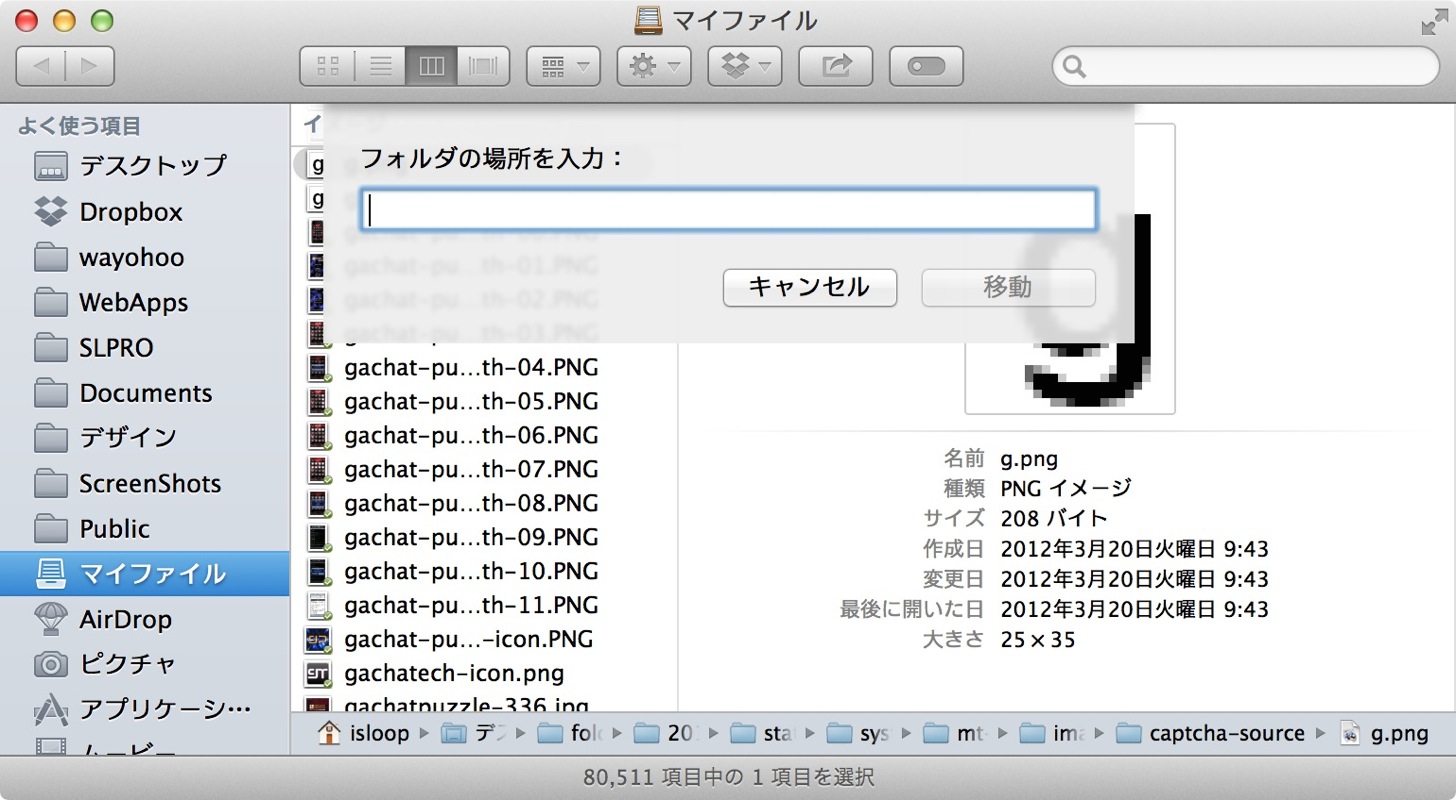
Task: Click the 208 バイト size value
Action: (1054, 519)
